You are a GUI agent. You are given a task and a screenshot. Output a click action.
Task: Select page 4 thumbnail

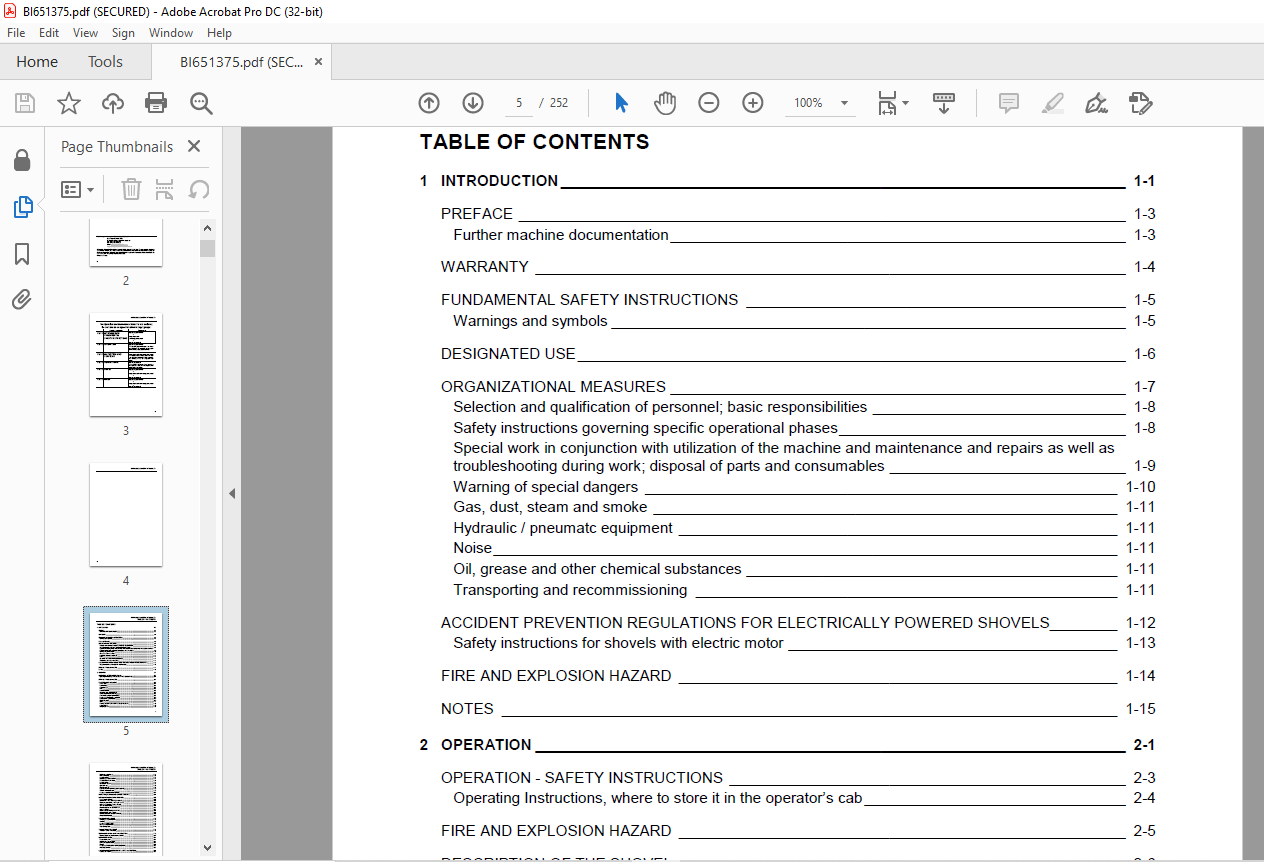coord(126,515)
